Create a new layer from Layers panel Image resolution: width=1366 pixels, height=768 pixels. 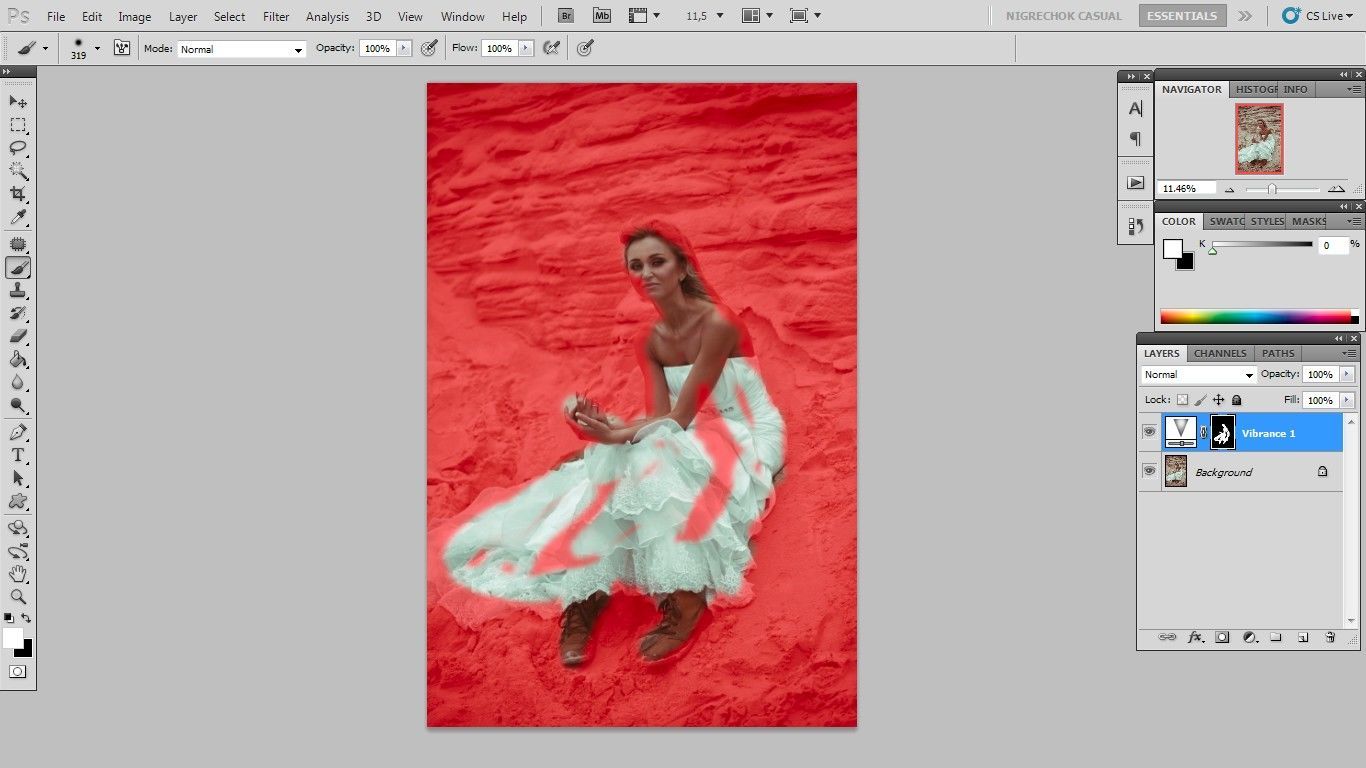(1303, 637)
